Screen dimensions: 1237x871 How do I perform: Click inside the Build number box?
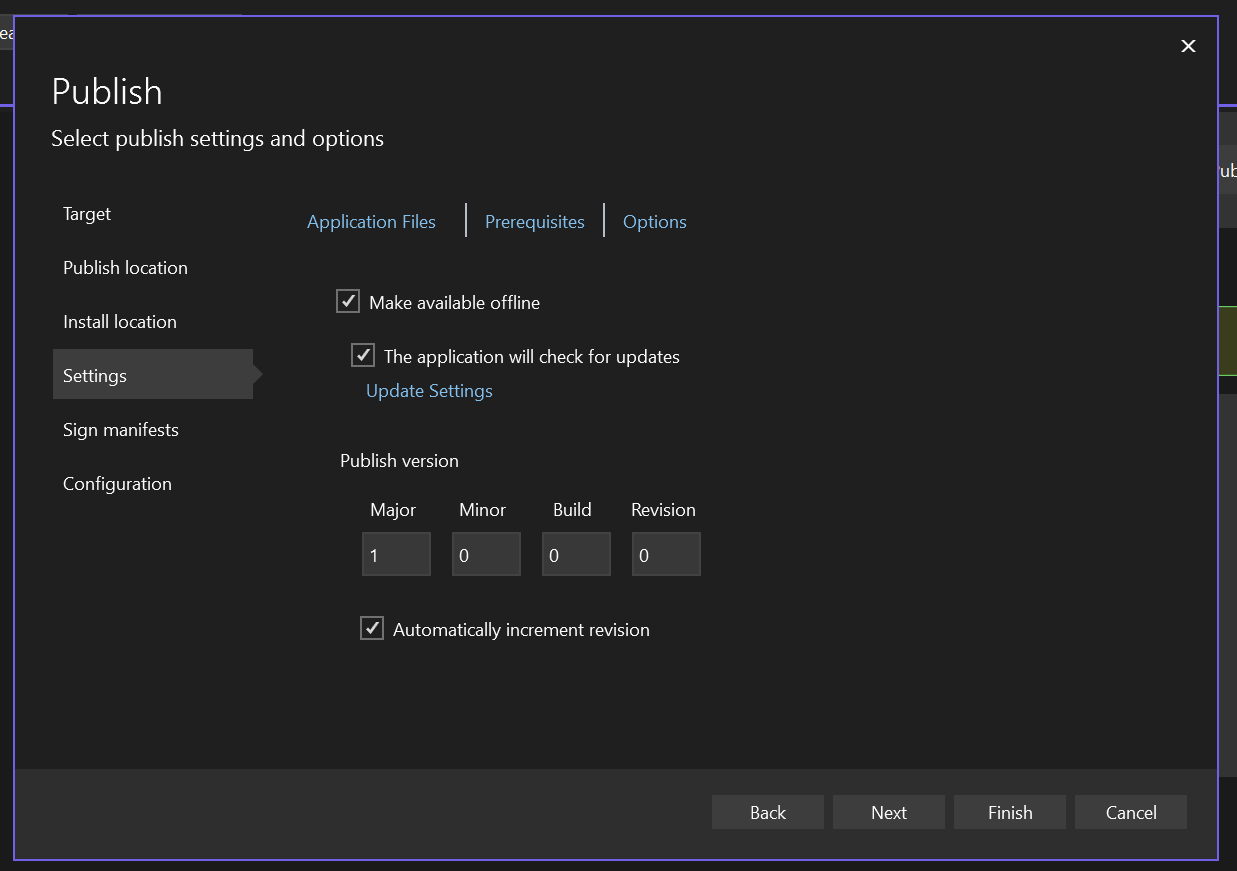point(576,553)
